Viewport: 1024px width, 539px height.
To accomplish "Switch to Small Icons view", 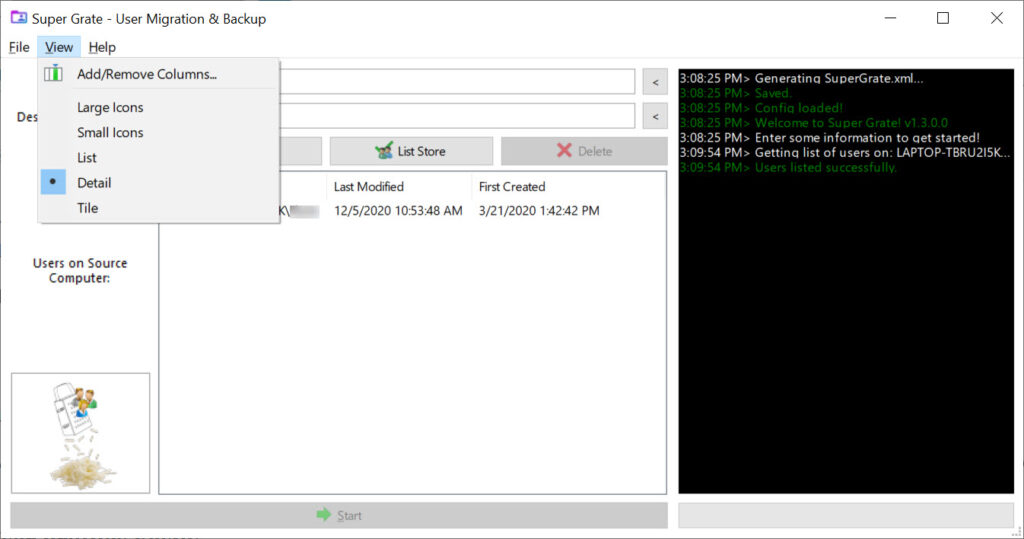I will pos(110,133).
